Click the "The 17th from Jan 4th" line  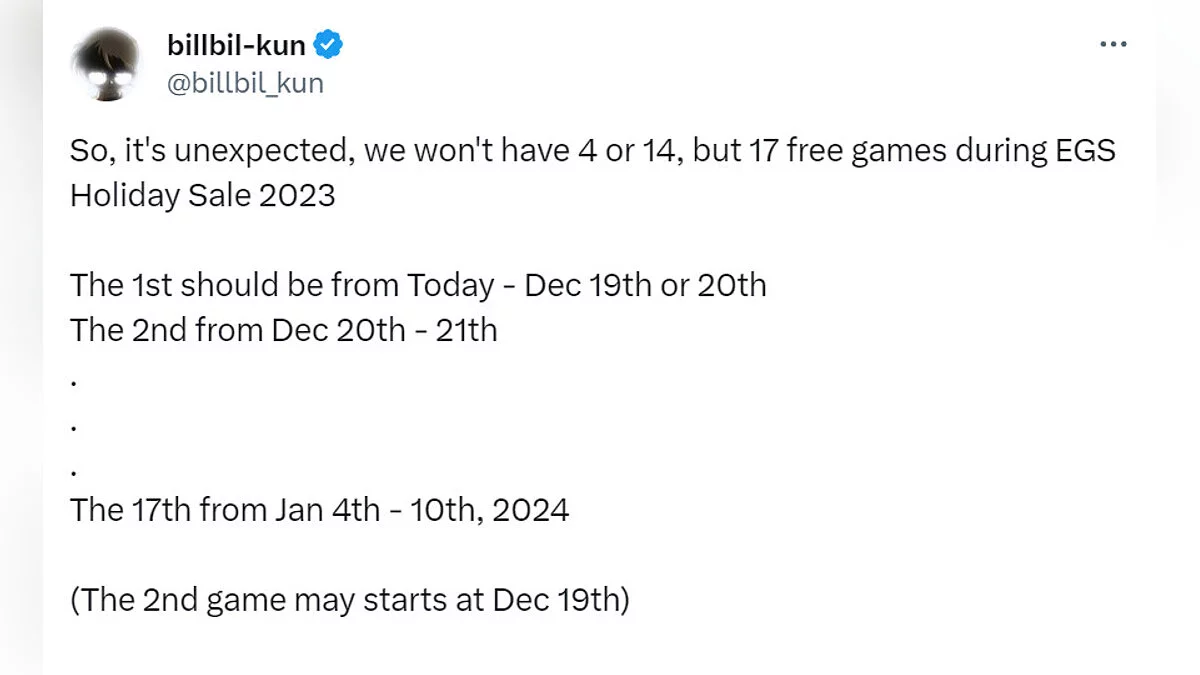(x=319, y=510)
